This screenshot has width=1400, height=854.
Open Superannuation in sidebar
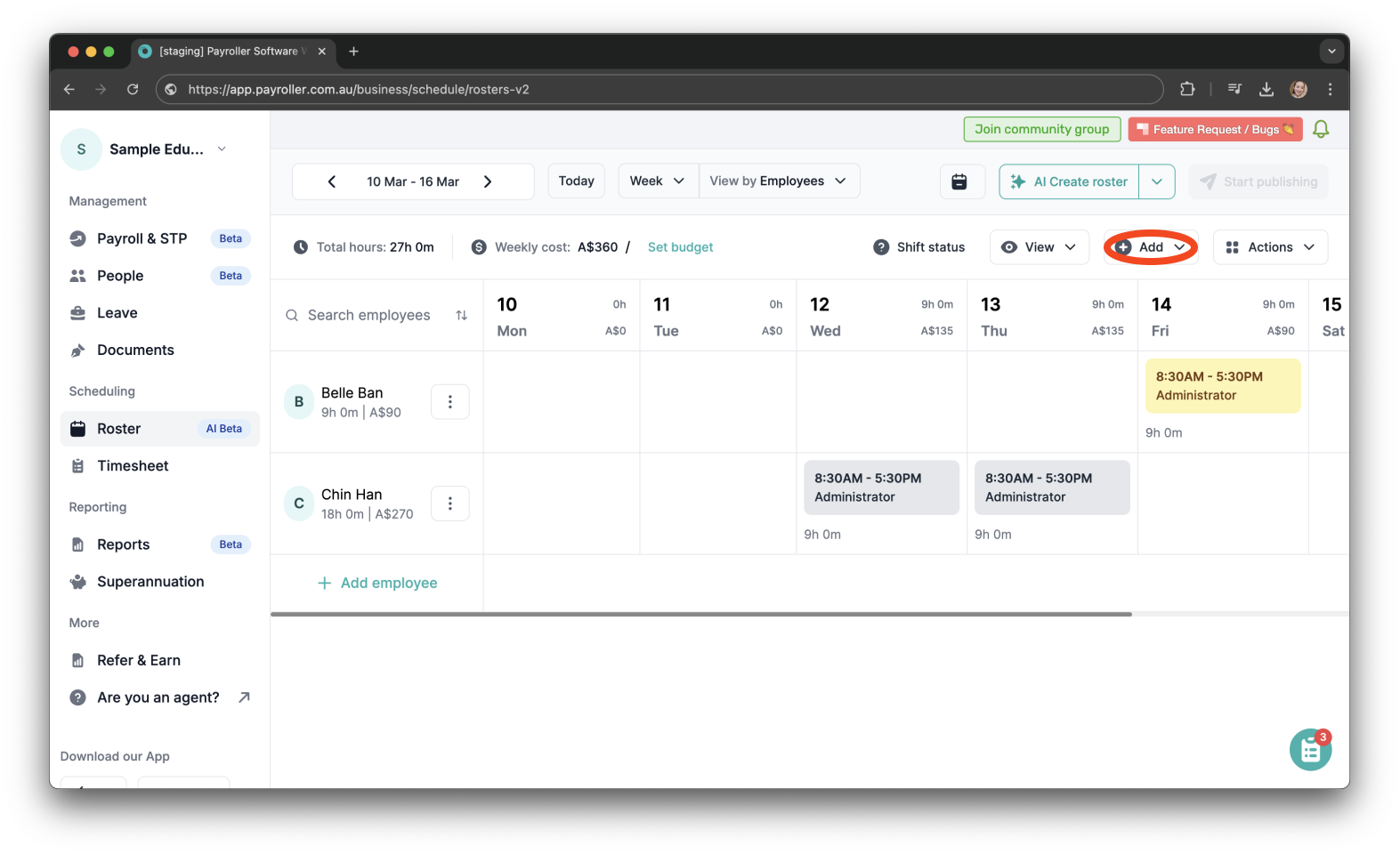click(x=160, y=582)
